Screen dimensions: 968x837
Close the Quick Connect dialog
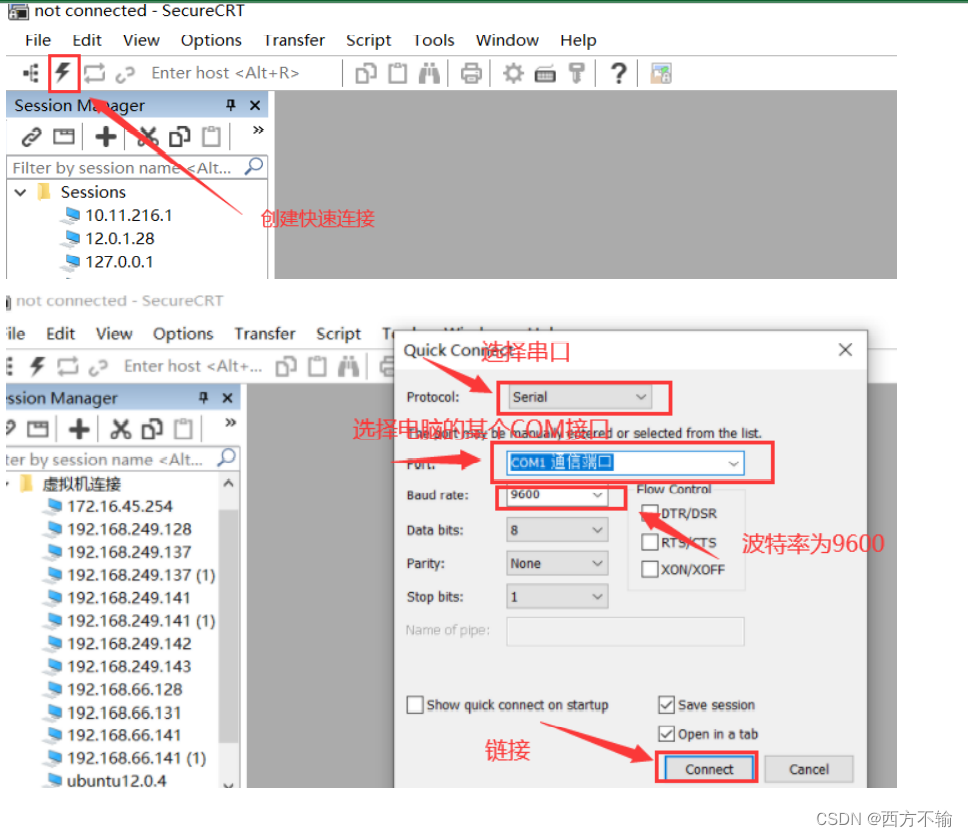845,350
